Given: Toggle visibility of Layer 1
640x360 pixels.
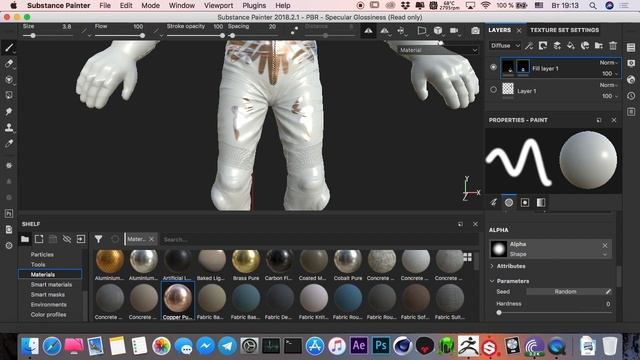Looking at the screenshot, I should click(493, 89).
